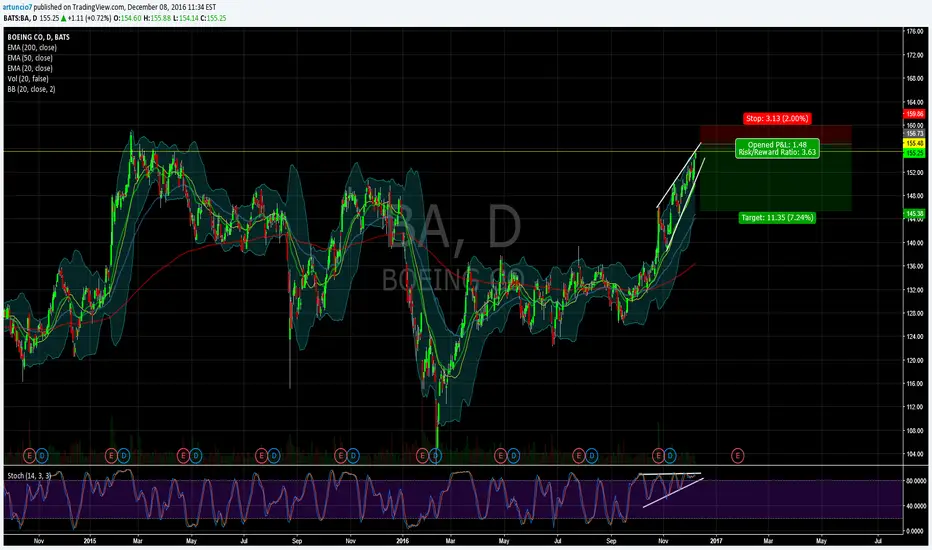This screenshot has width=932, height=550.
Task: Select the Vol (20, false) indicator label
Action: coord(28,79)
